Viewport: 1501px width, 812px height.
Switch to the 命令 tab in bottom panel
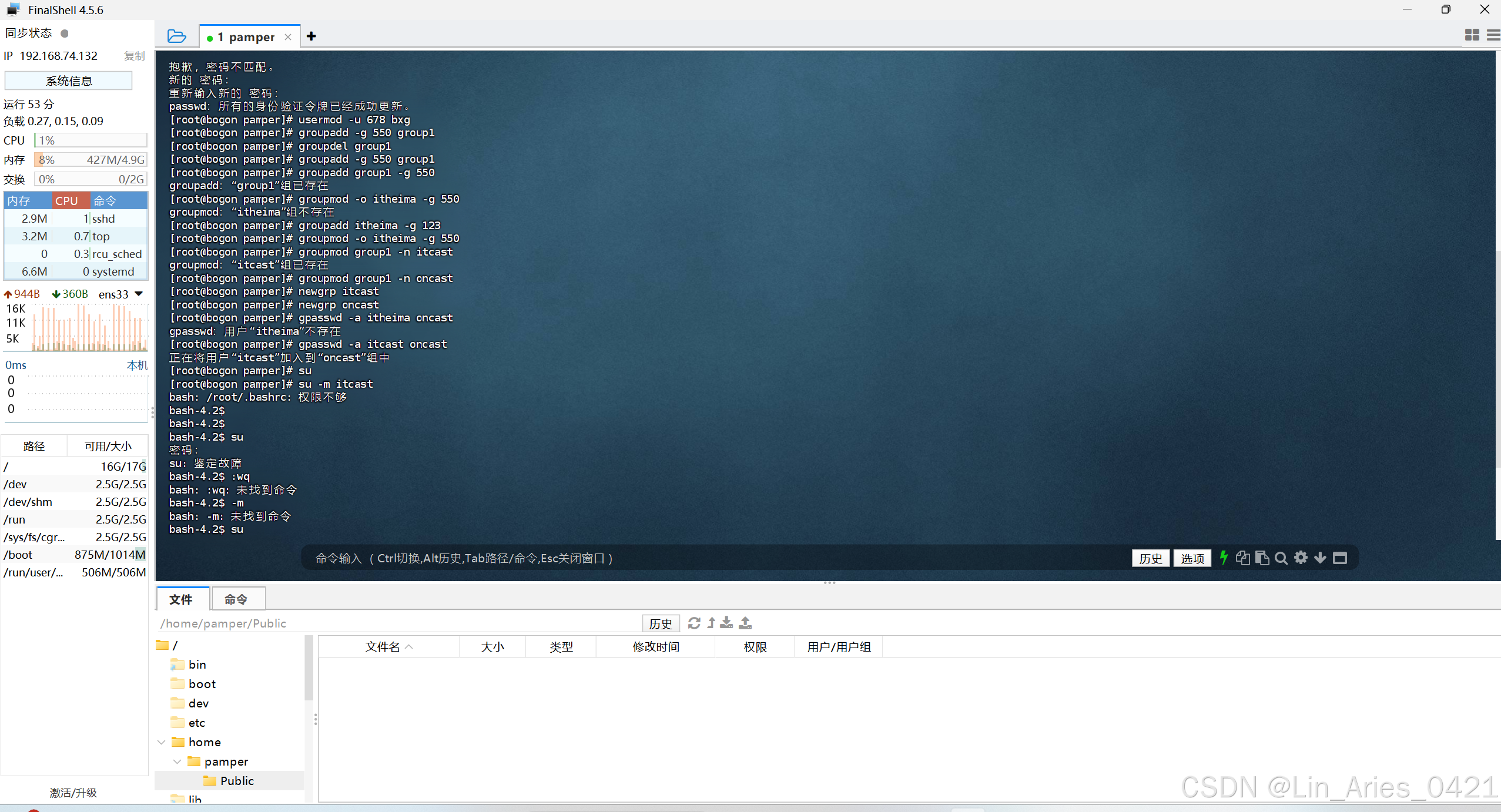tap(236, 599)
